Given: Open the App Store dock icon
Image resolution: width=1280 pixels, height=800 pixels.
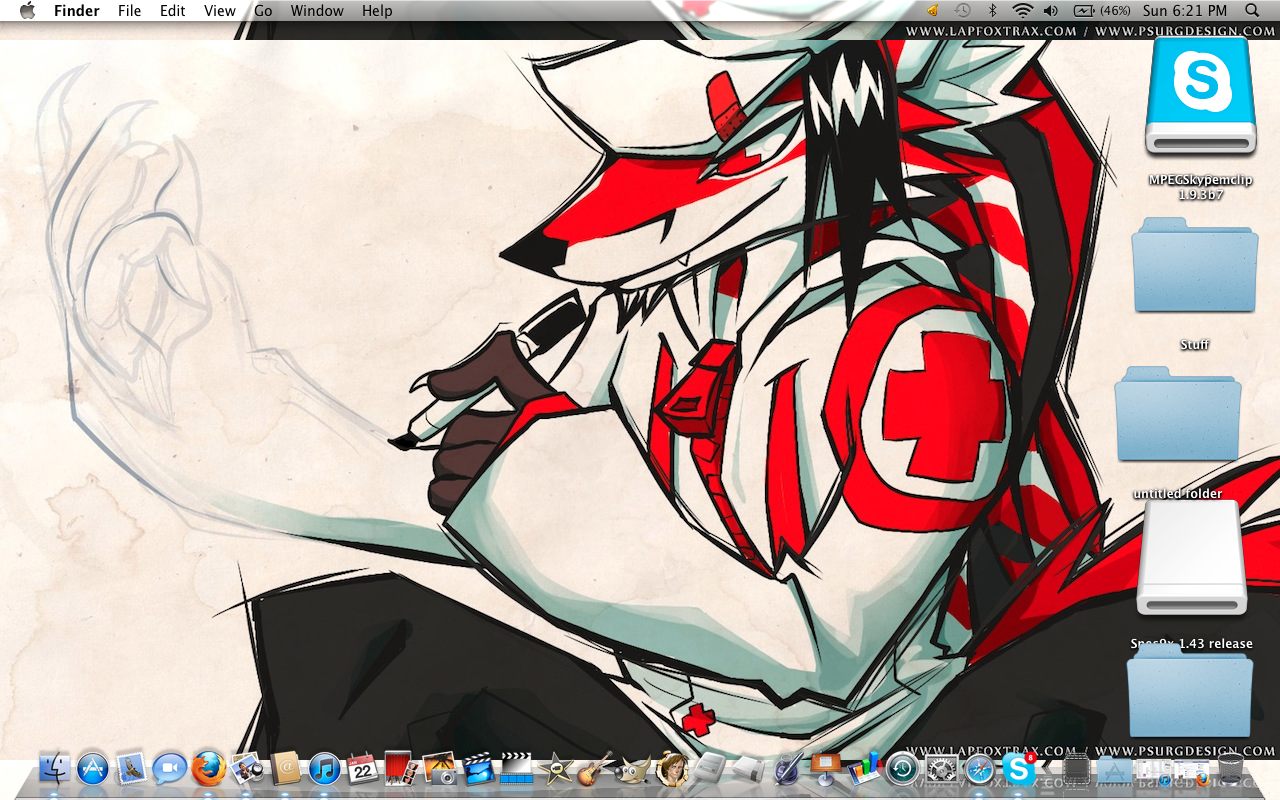Looking at the screenshot, I should coord(92,769).
